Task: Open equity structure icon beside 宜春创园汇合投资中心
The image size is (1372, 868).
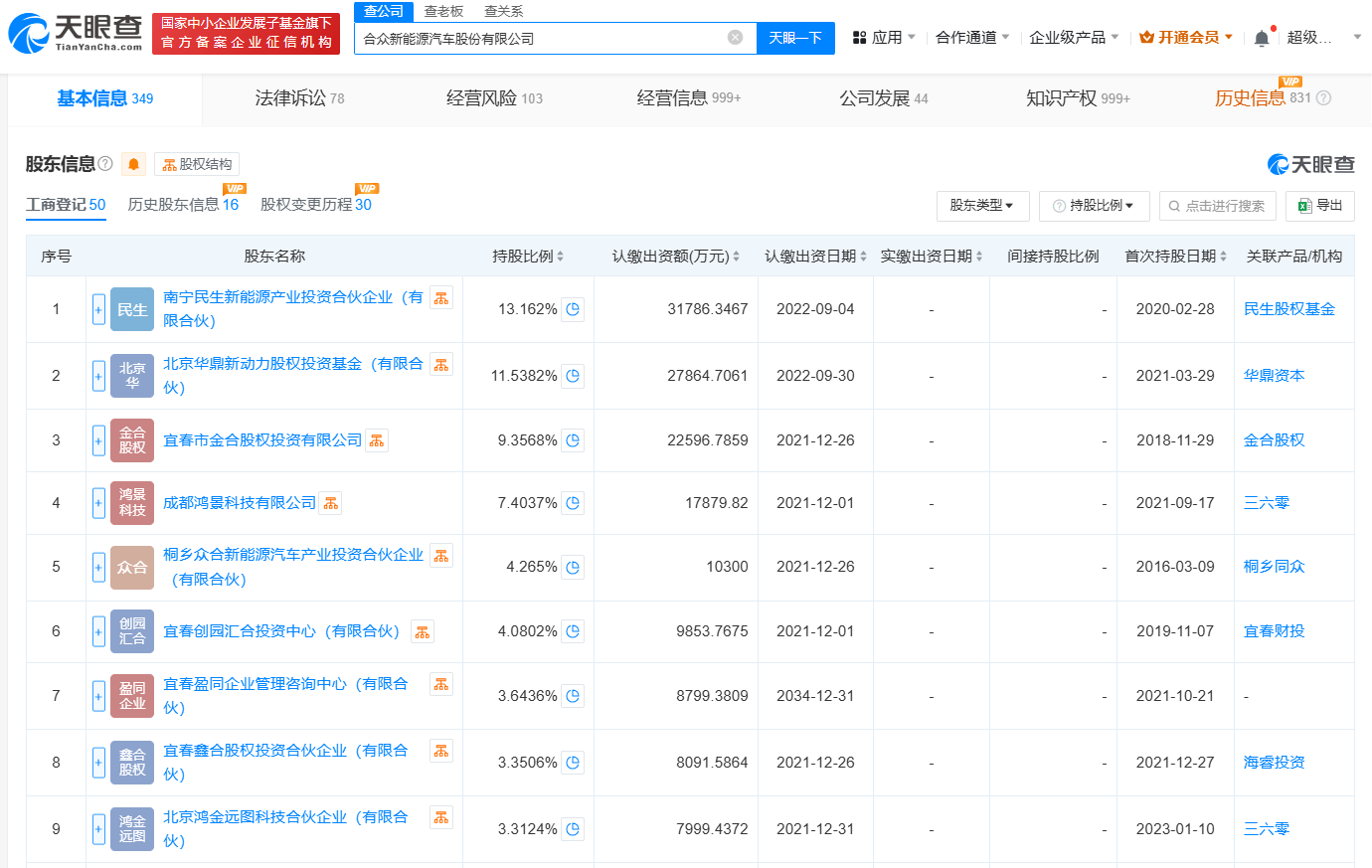Action: 423,631
